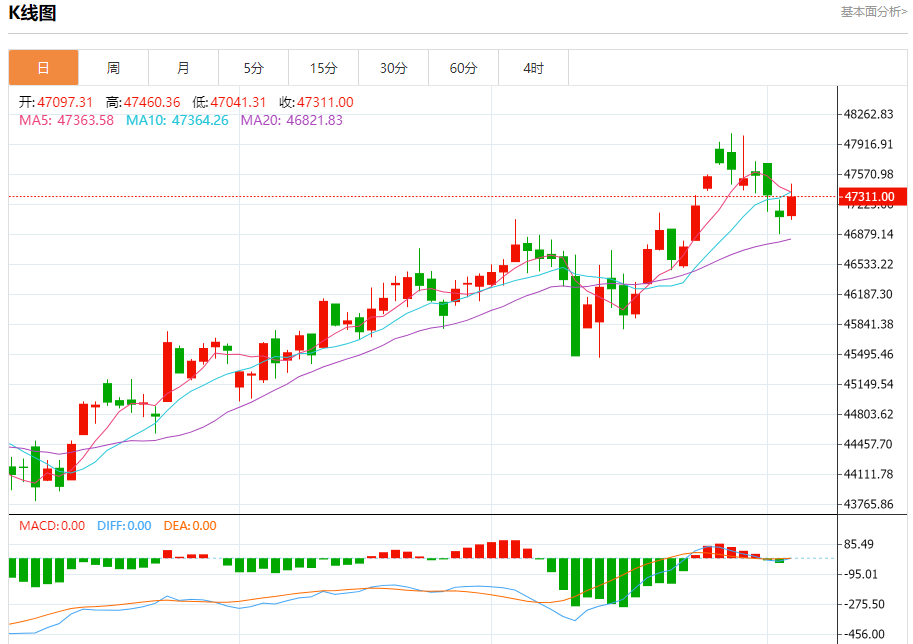Screen dimensions: 913x644
Task: Open the 15分 interval tab
Action: coord(324,68)
